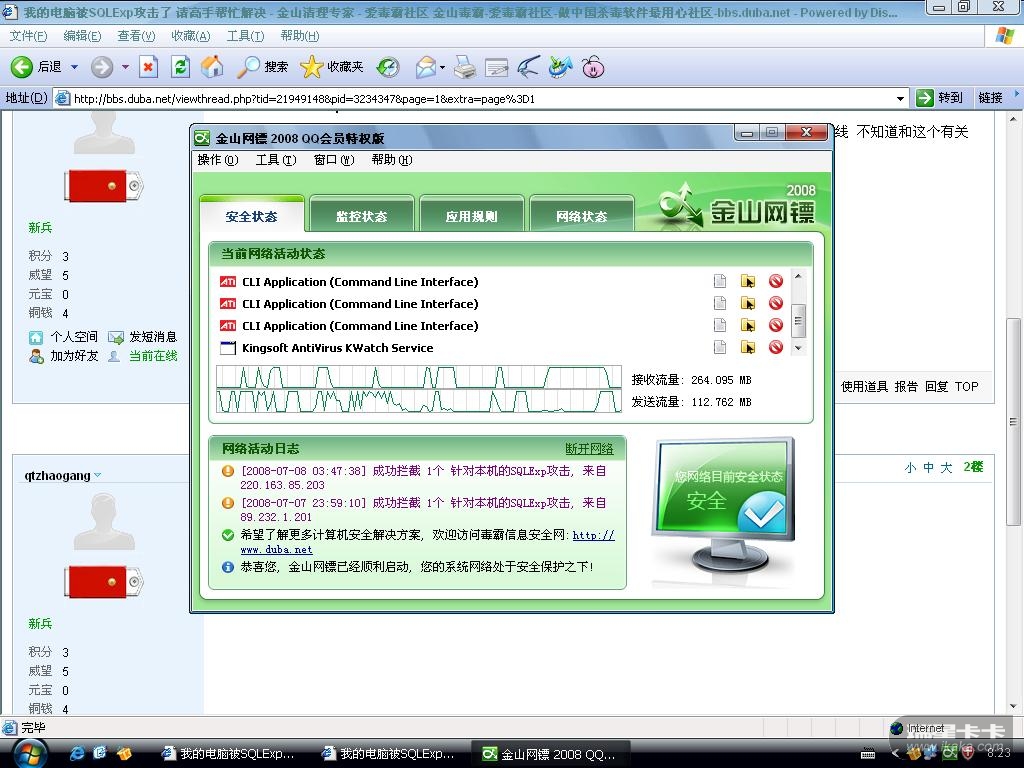
Task: Open IE 收藏(A) menu
Action: pos(191,36)
